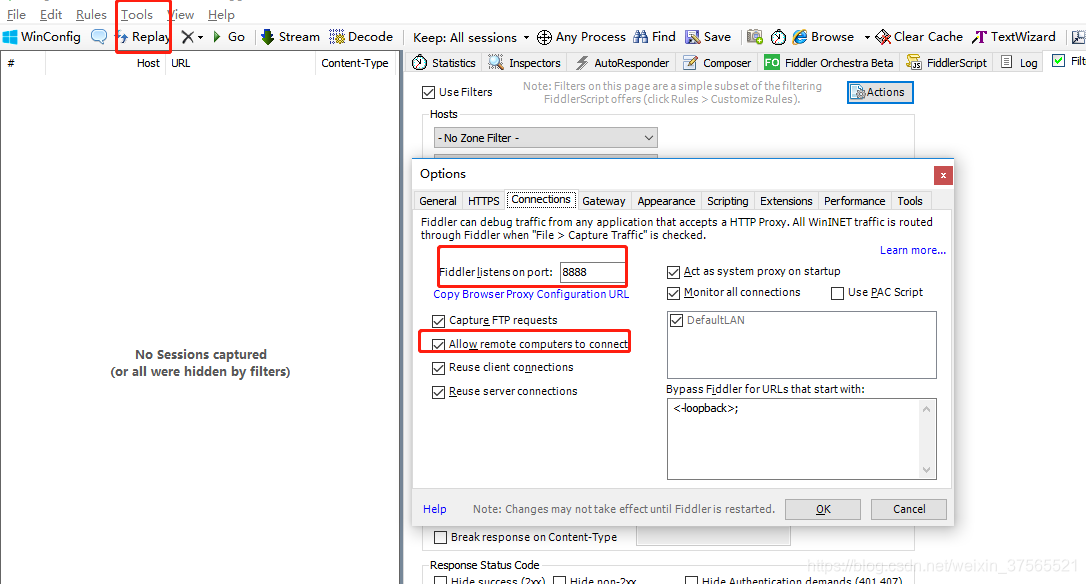This screenshot has height=584, width=1086.
Task: Toggle Break response on Content-Type
Action: (x=440, y=538)
